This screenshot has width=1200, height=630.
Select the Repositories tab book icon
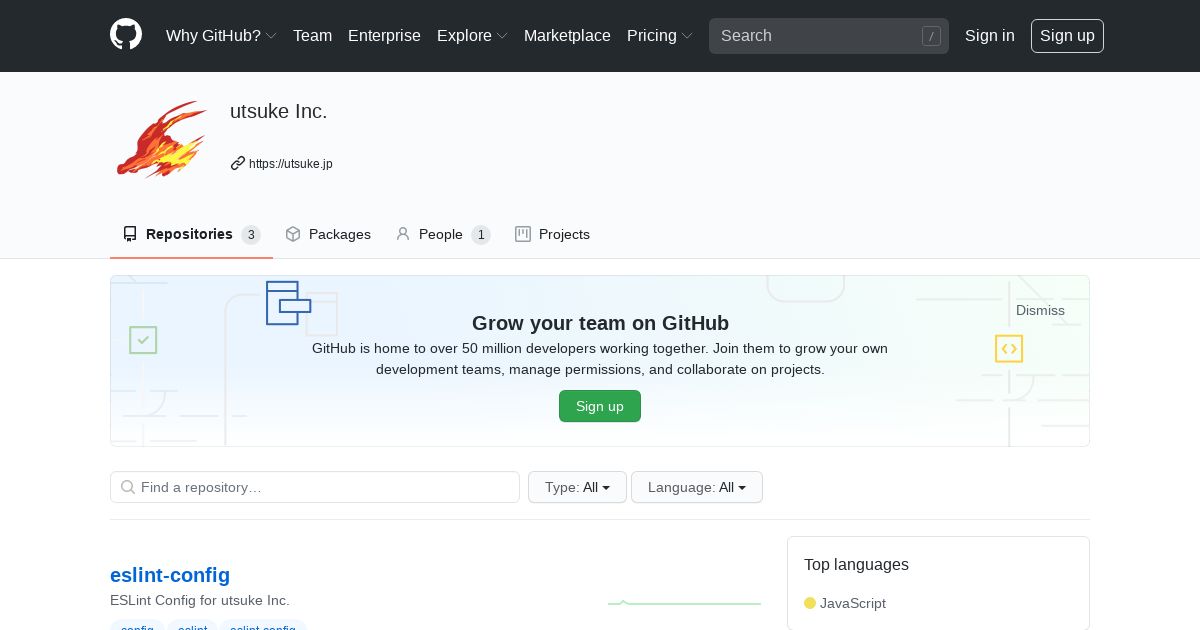click(130, 234)
